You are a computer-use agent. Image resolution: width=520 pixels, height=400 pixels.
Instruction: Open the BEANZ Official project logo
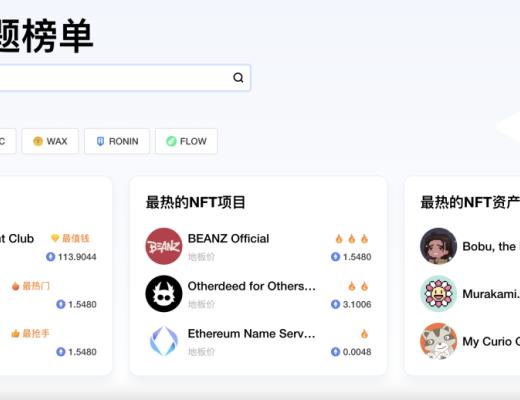[164, 246]
